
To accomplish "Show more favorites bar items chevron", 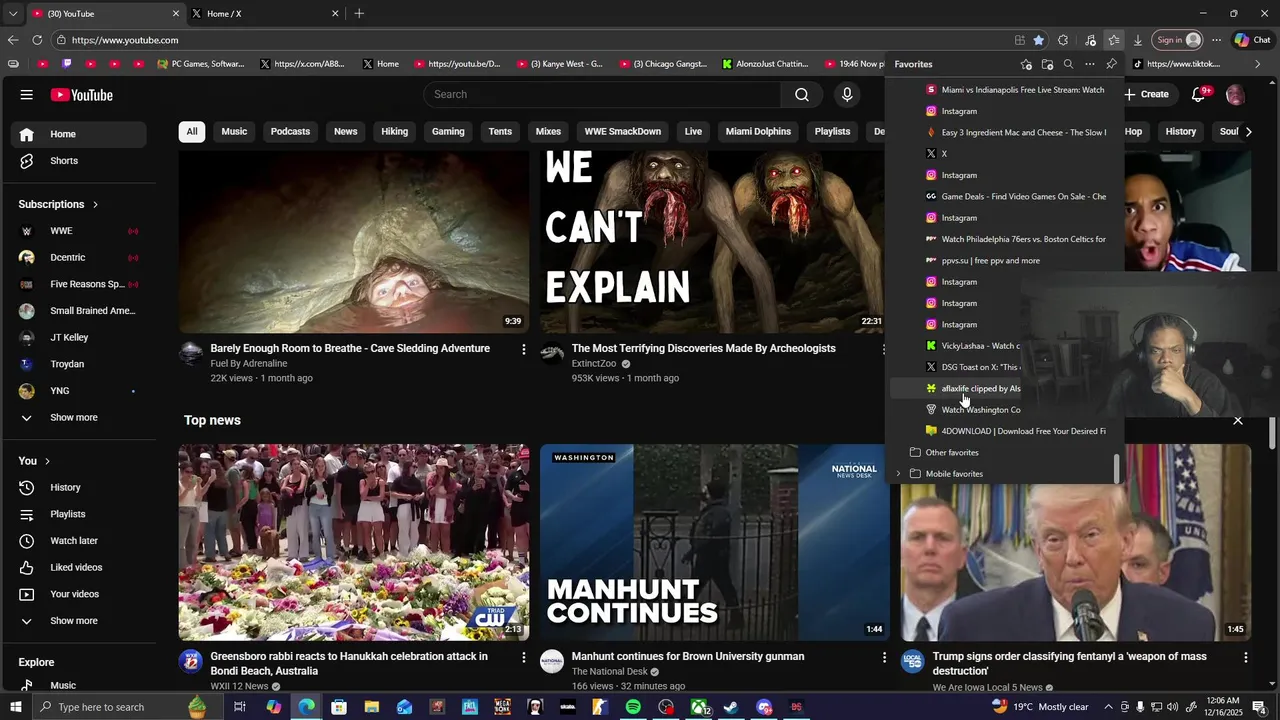I will coord(1258,64).
